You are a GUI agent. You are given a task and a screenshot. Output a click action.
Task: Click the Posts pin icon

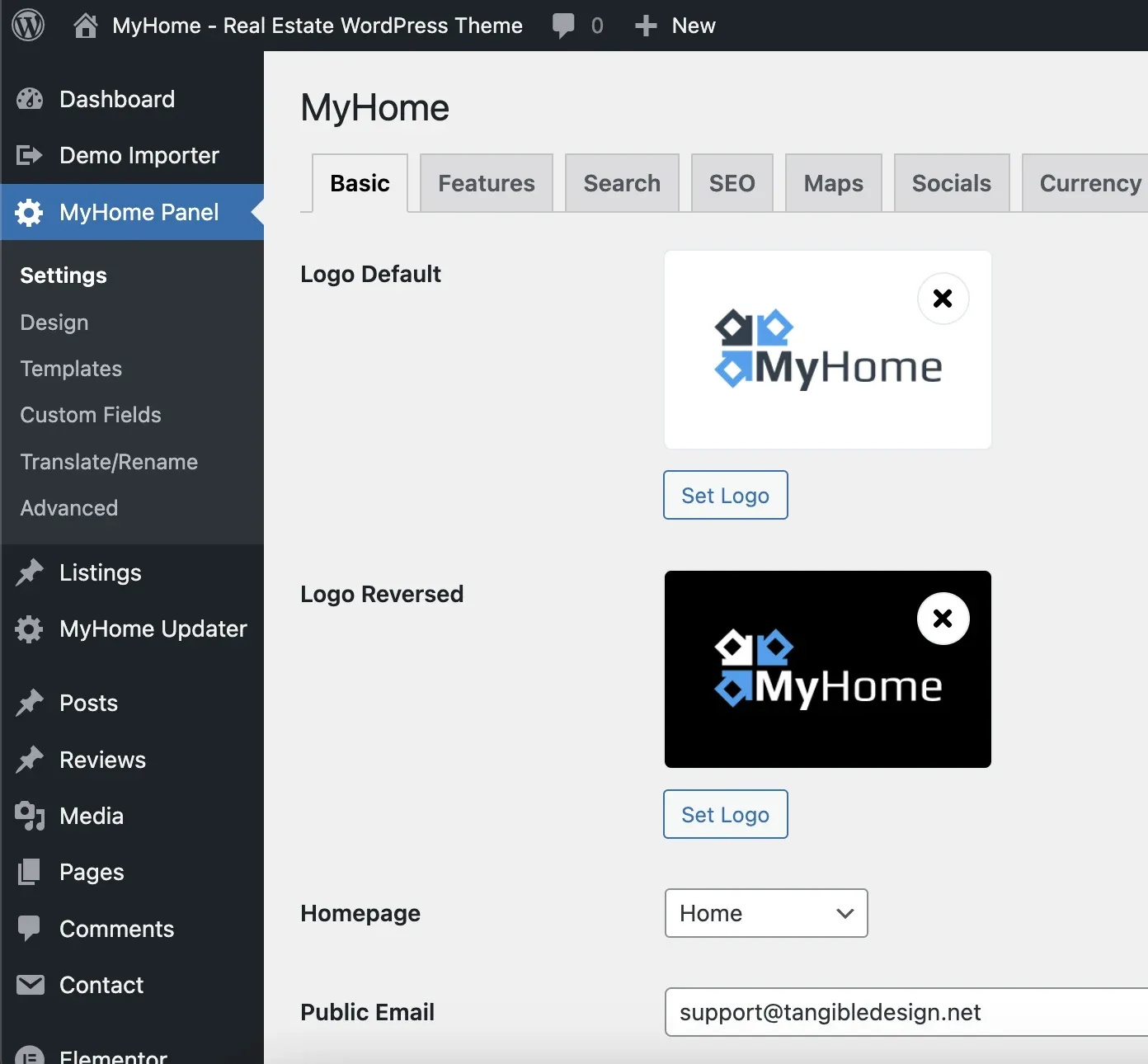point(30,703)
